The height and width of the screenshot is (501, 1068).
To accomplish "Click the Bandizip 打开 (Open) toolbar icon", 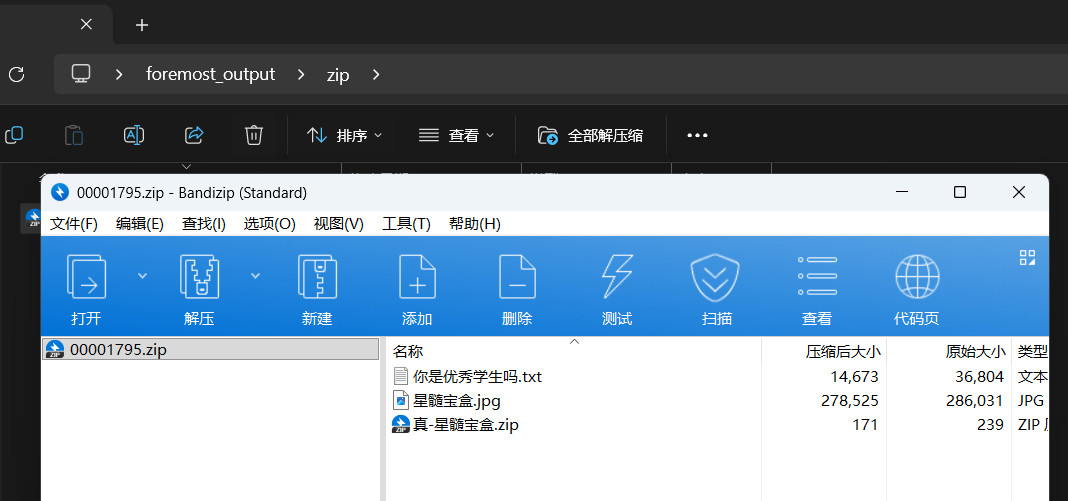I will point(87,276).
